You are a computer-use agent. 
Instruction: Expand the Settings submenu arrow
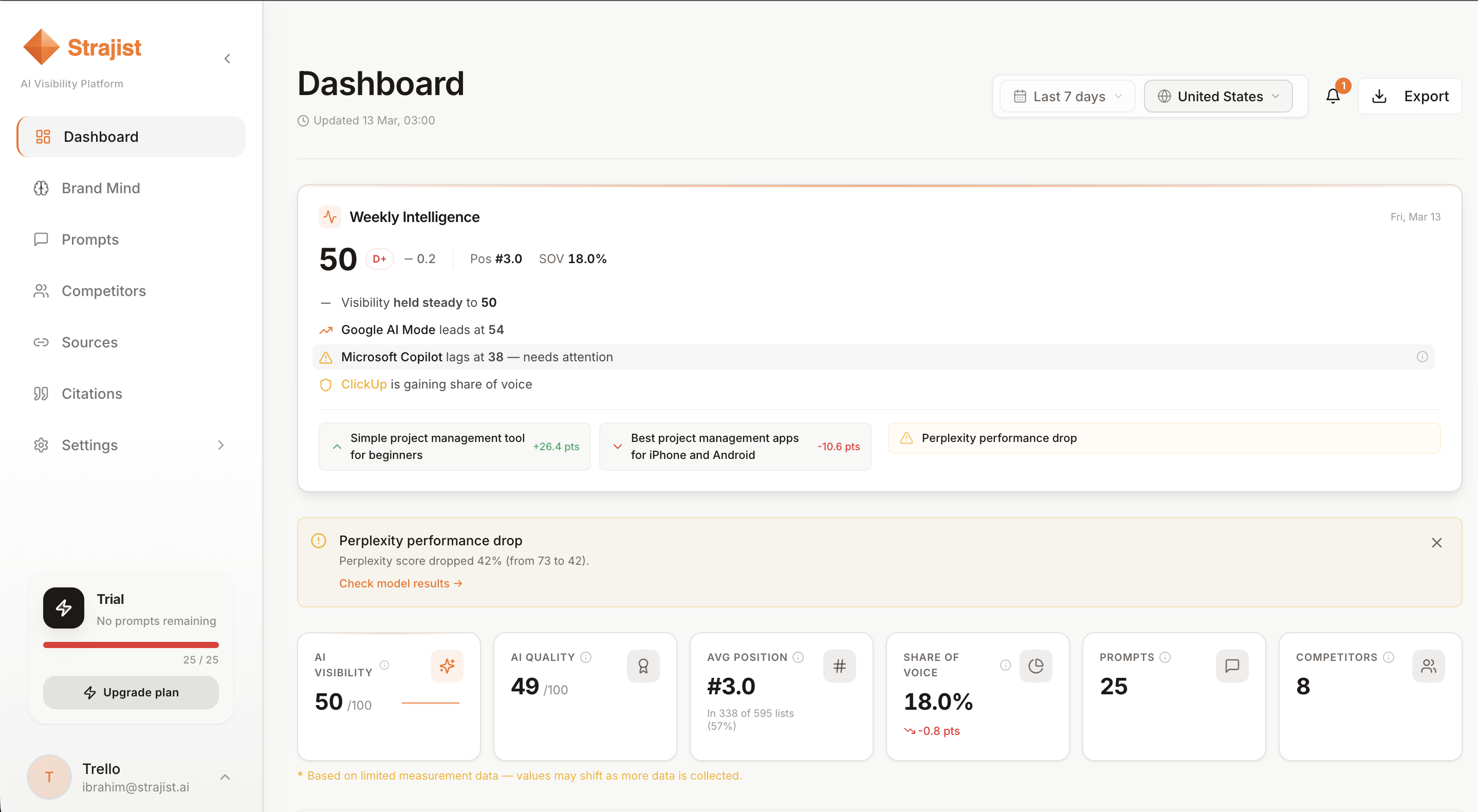click(x=221, y=445)
